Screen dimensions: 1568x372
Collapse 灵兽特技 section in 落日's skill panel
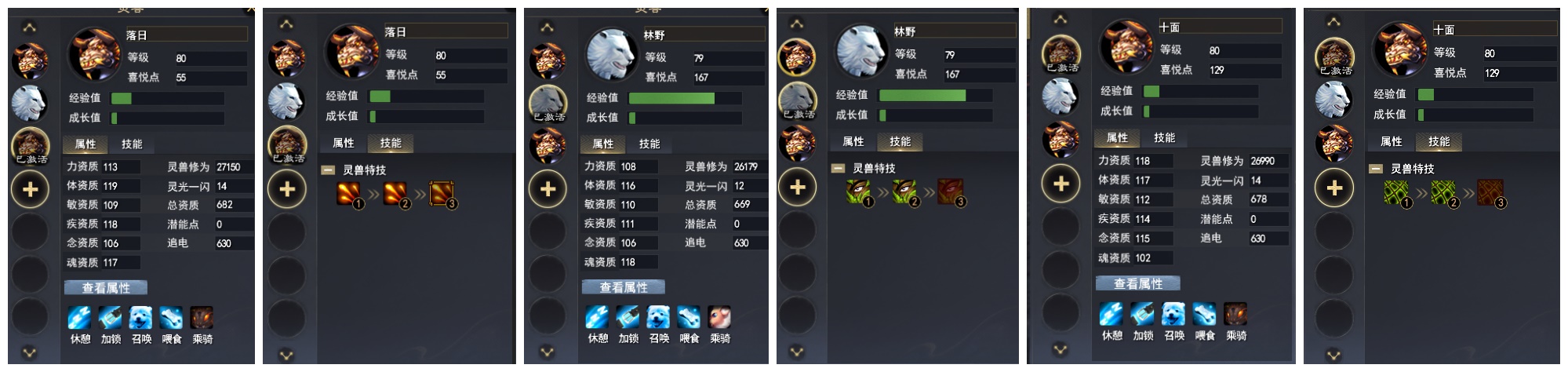pos(327,170)
